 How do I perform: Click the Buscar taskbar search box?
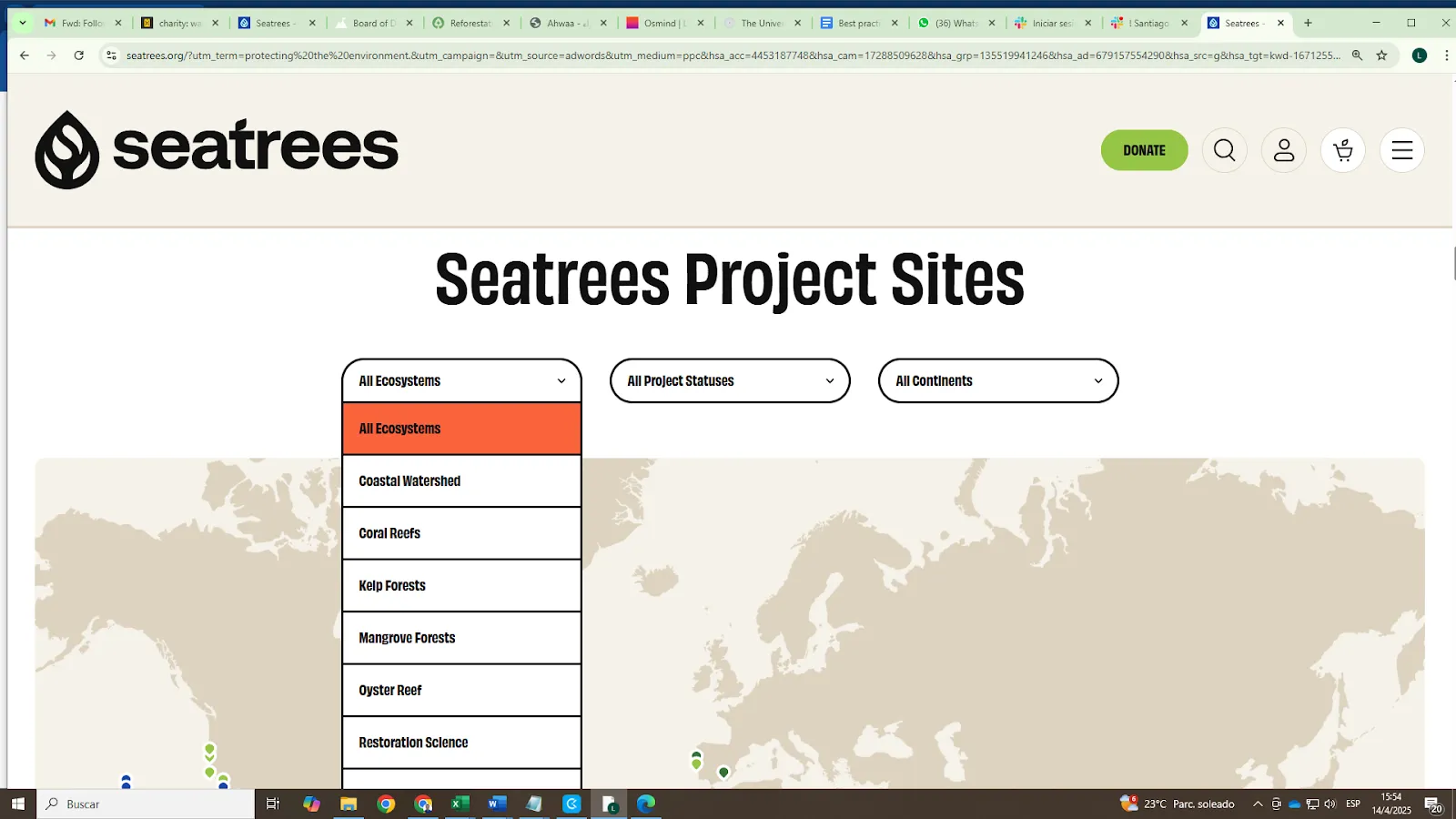pos(146,804)
